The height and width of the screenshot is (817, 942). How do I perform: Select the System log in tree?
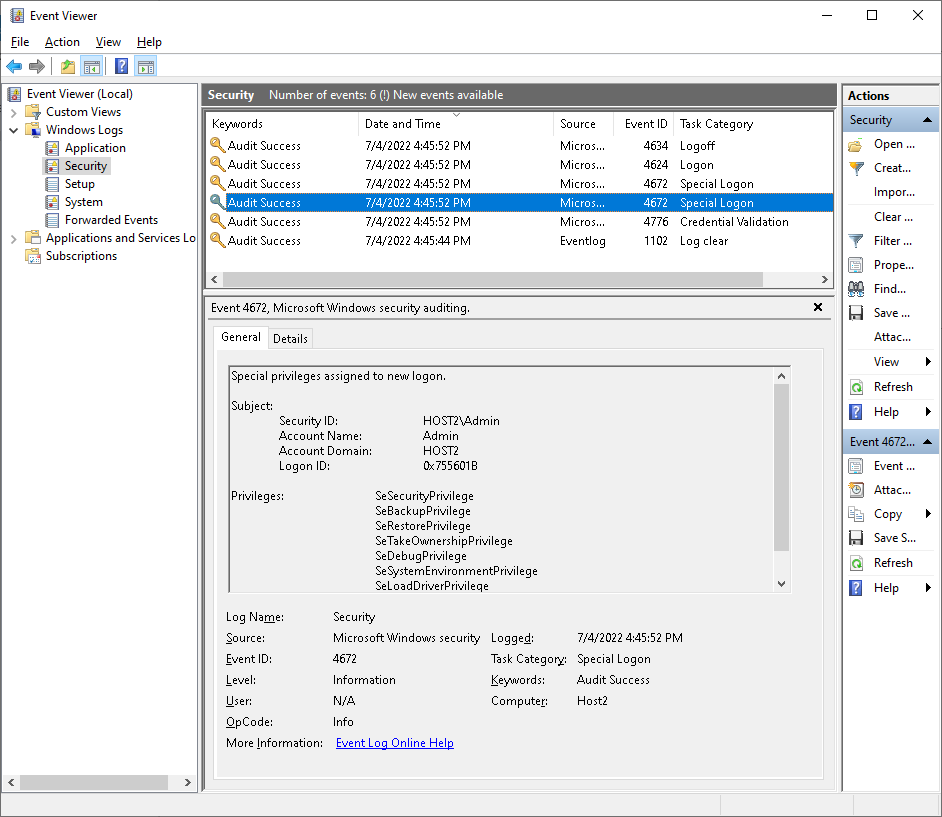point(83,202)
